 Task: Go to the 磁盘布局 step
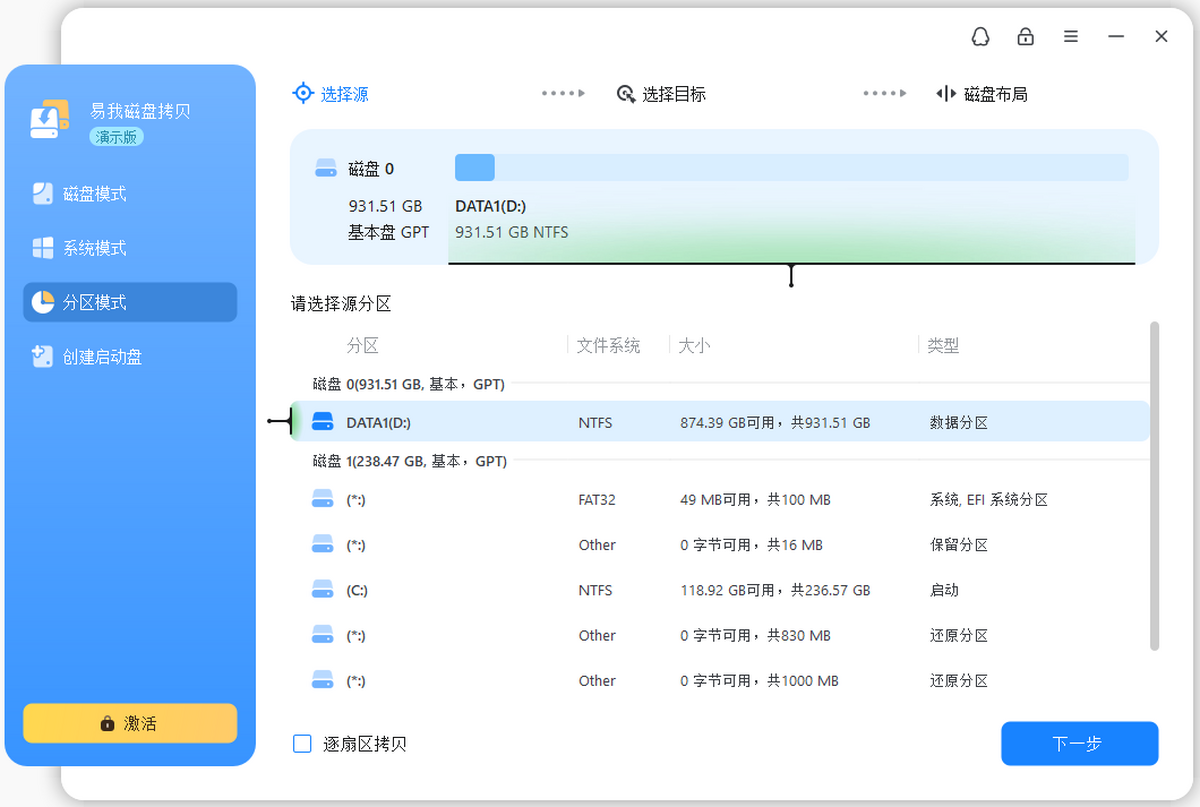coord(982,94)
